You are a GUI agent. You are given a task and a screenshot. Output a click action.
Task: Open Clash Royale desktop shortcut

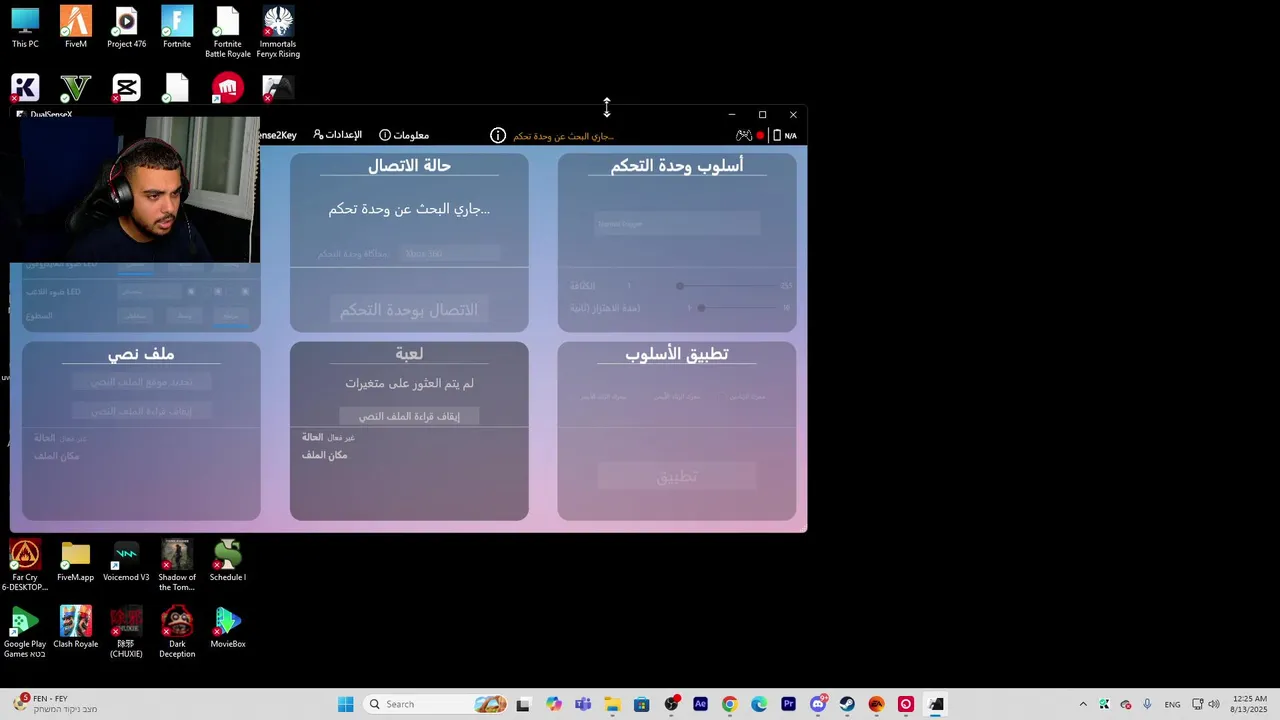coord(75,627)
